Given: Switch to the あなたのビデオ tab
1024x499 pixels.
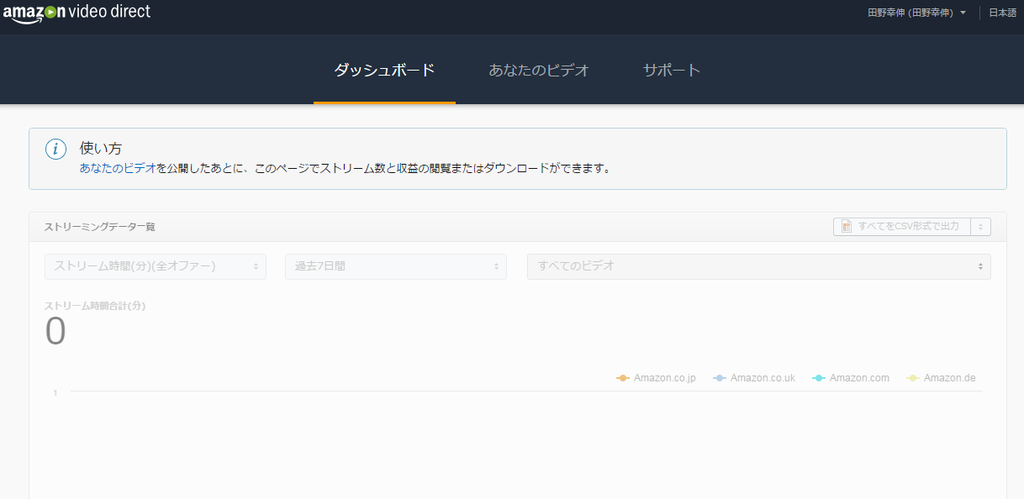Looking at the screenshot, I should [539, 70].
